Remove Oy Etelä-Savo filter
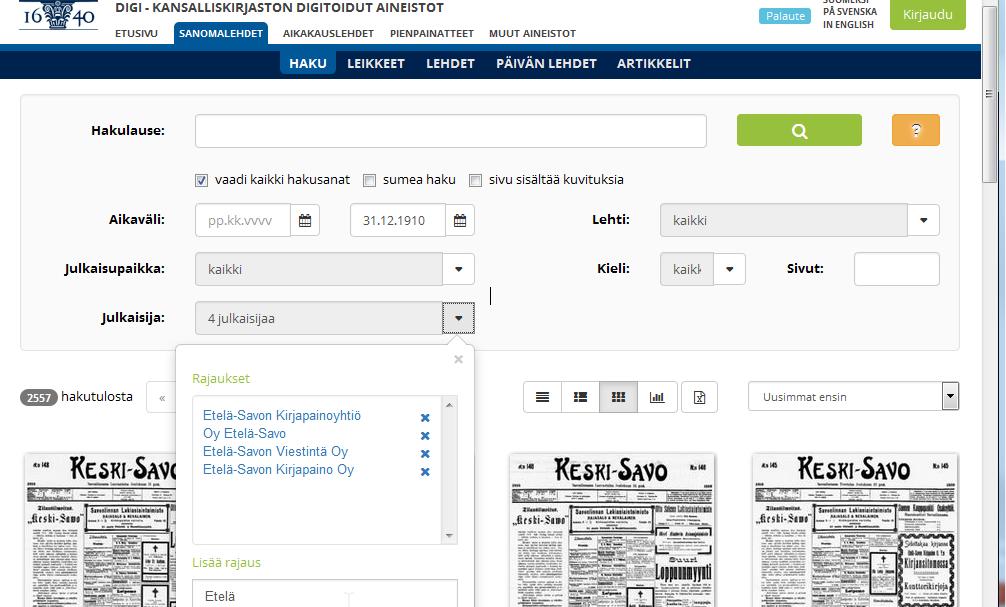This screenshot has height=607, width=1006. click(x=425, y=436)
